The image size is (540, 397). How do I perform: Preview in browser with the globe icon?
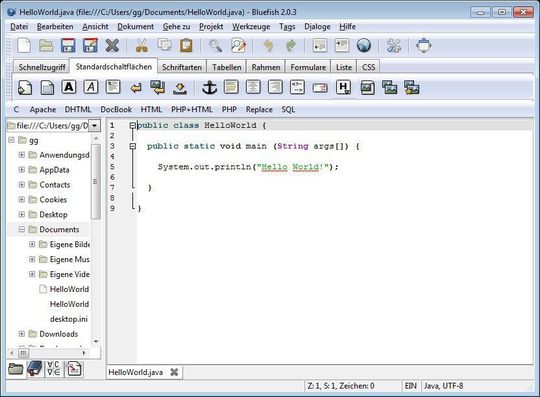364,45
